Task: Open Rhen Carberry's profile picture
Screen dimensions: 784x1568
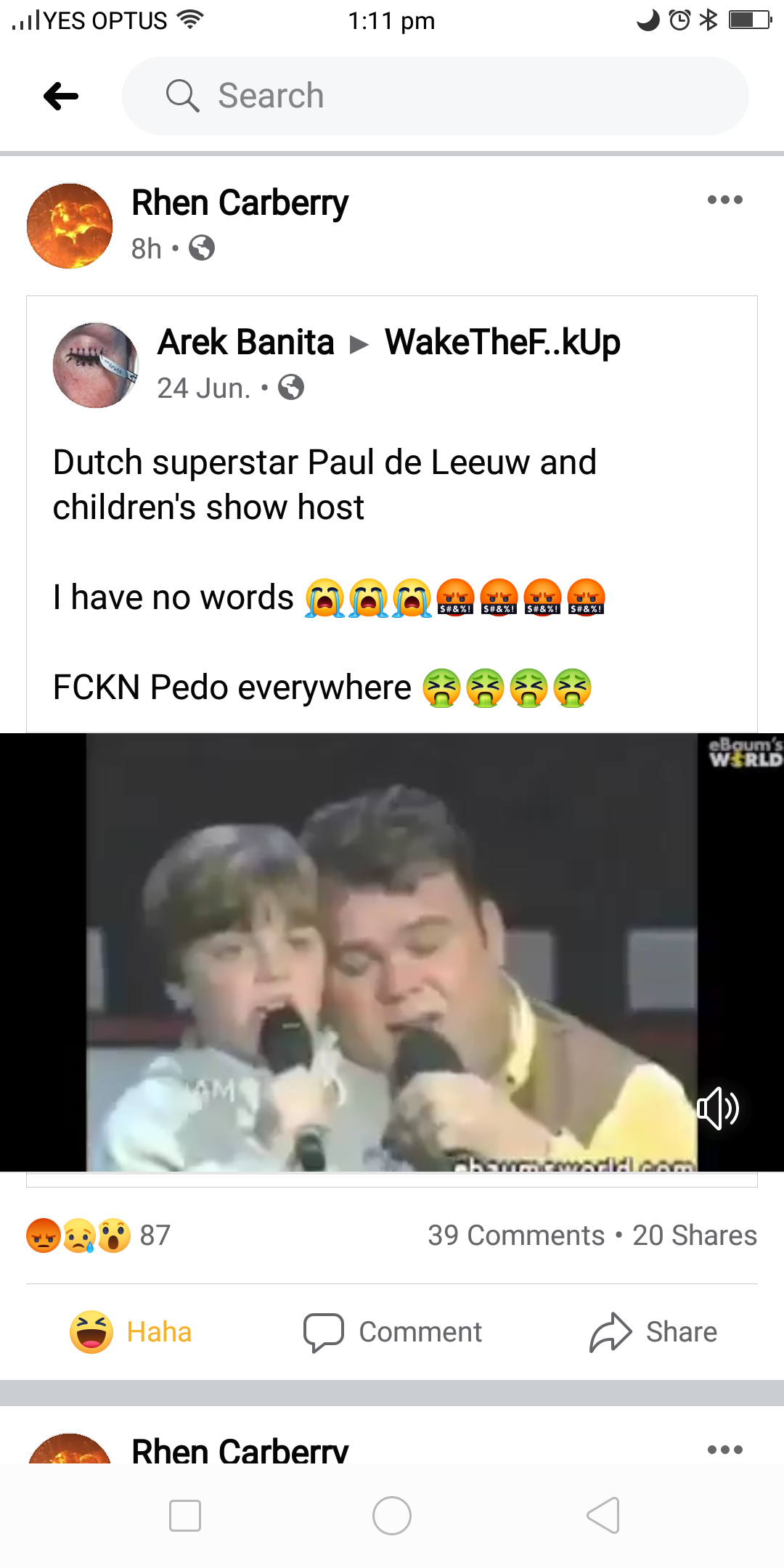Action: pyautogui.click(x=70, y=226)
